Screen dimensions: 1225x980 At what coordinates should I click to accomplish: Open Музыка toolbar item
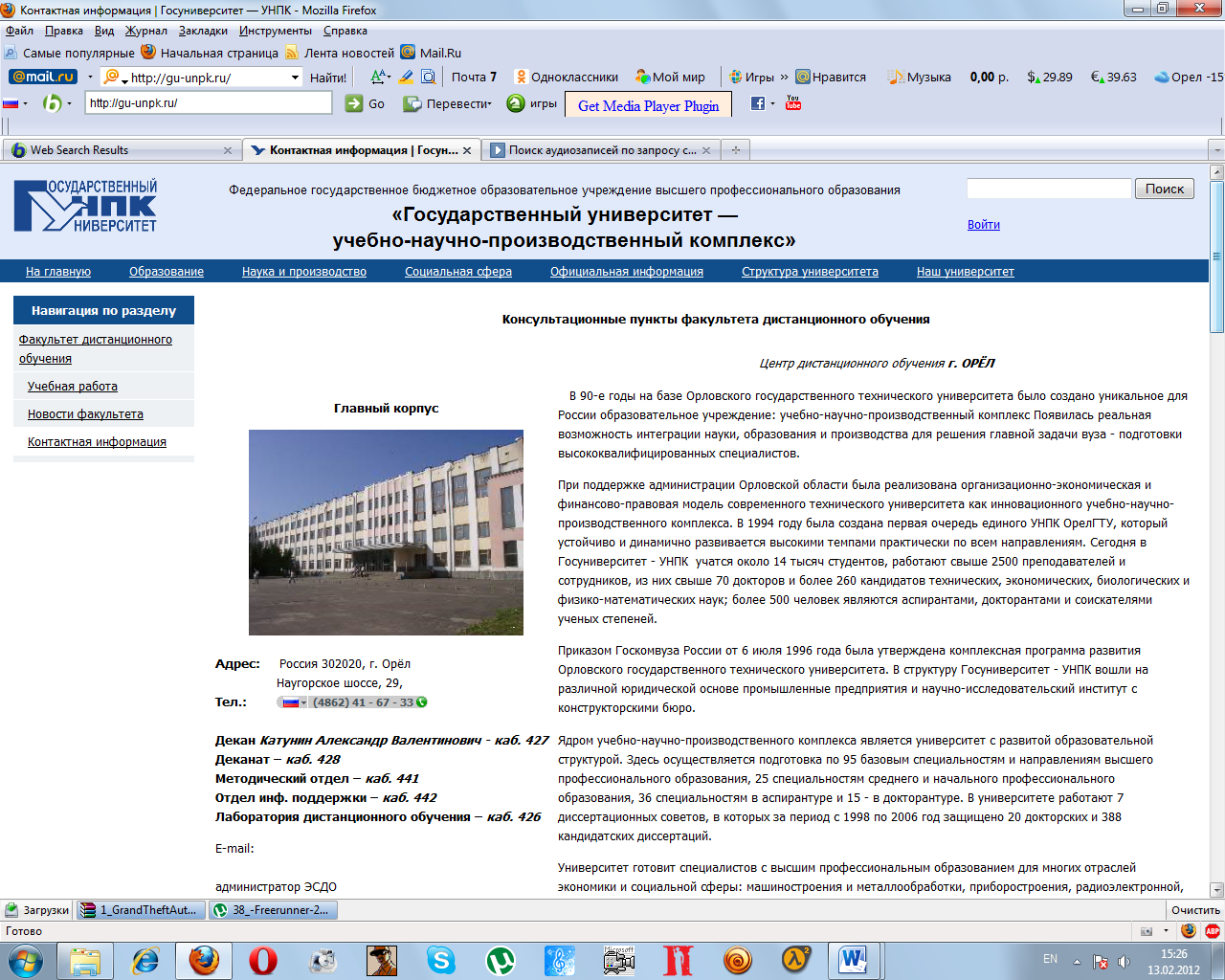[x=920, y=77]
